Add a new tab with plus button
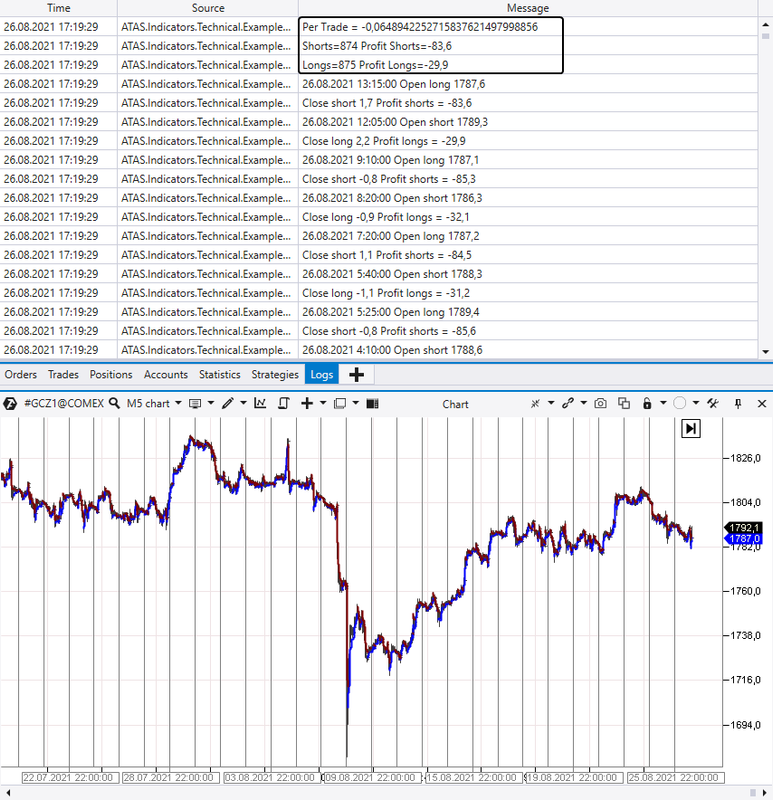Image resolution: width=773 pixels, height=800 pixels. [357, 374]
